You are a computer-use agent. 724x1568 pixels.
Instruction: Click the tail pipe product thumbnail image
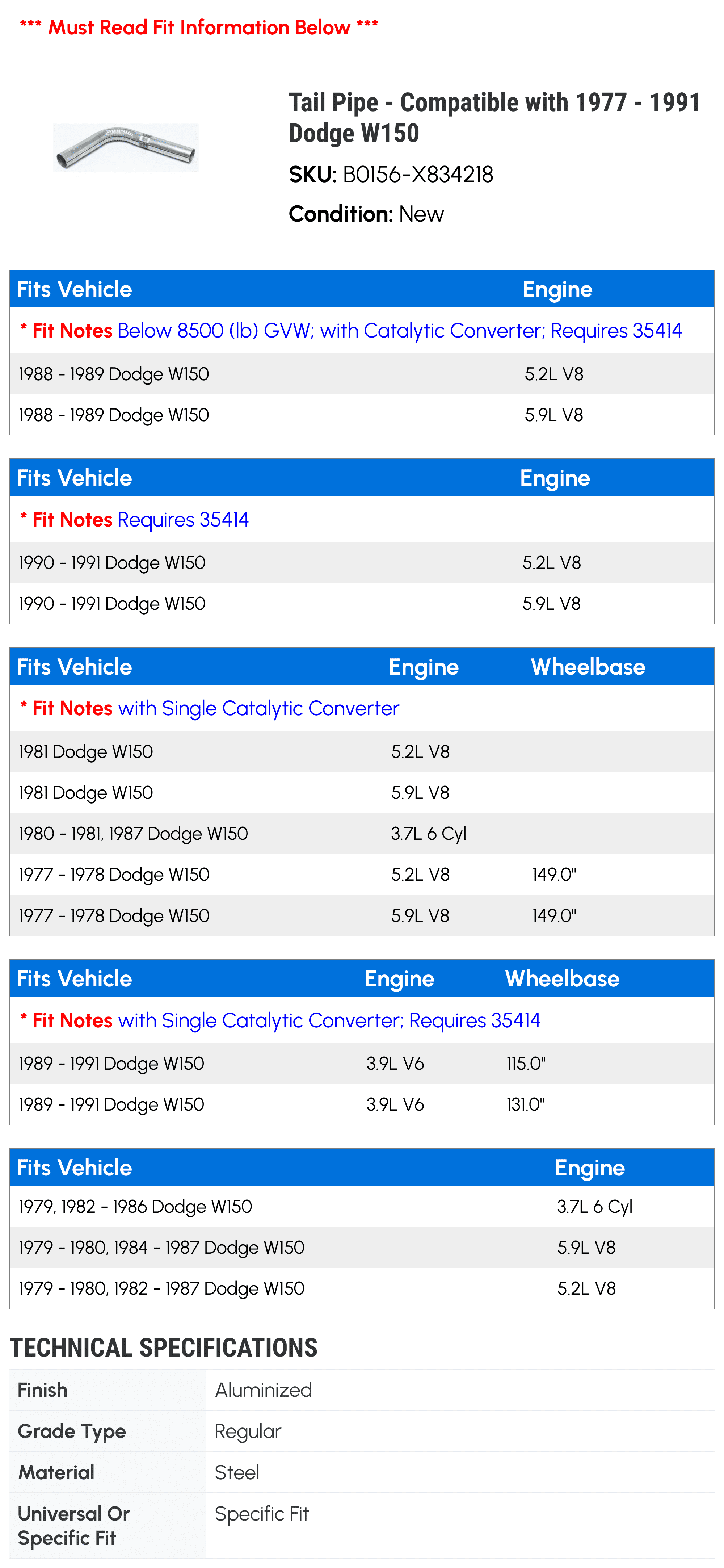tap(125, 147)
